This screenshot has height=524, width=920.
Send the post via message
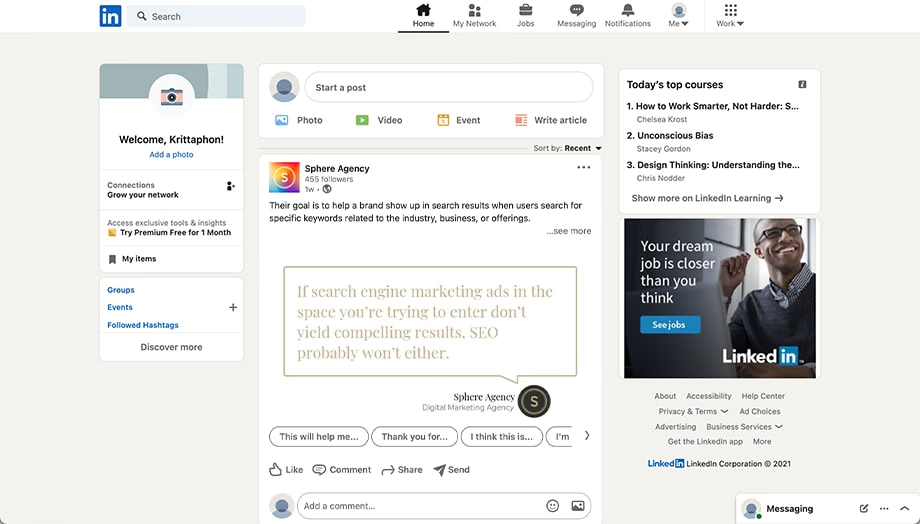click(451, 469)
